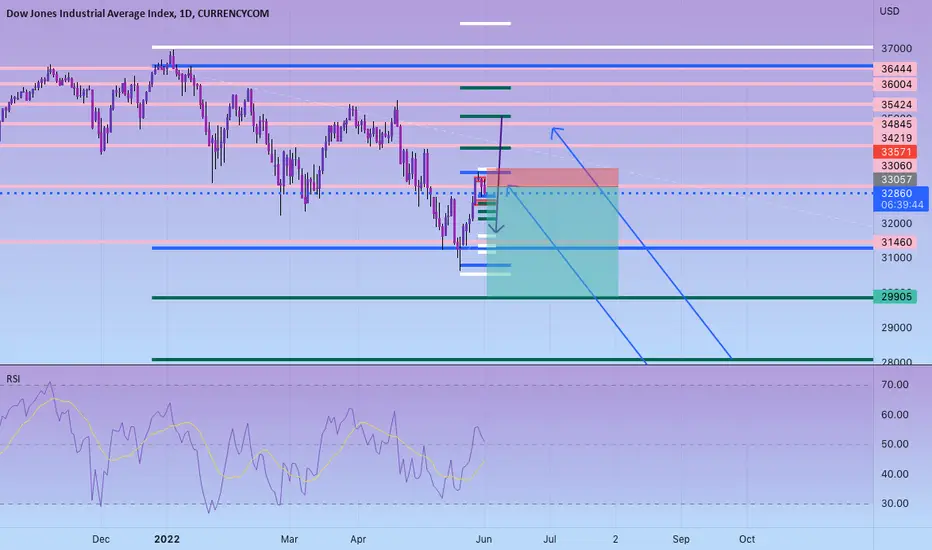Click the 36444 pink price label
Screen dimensions: 932x550
[896, 69]
